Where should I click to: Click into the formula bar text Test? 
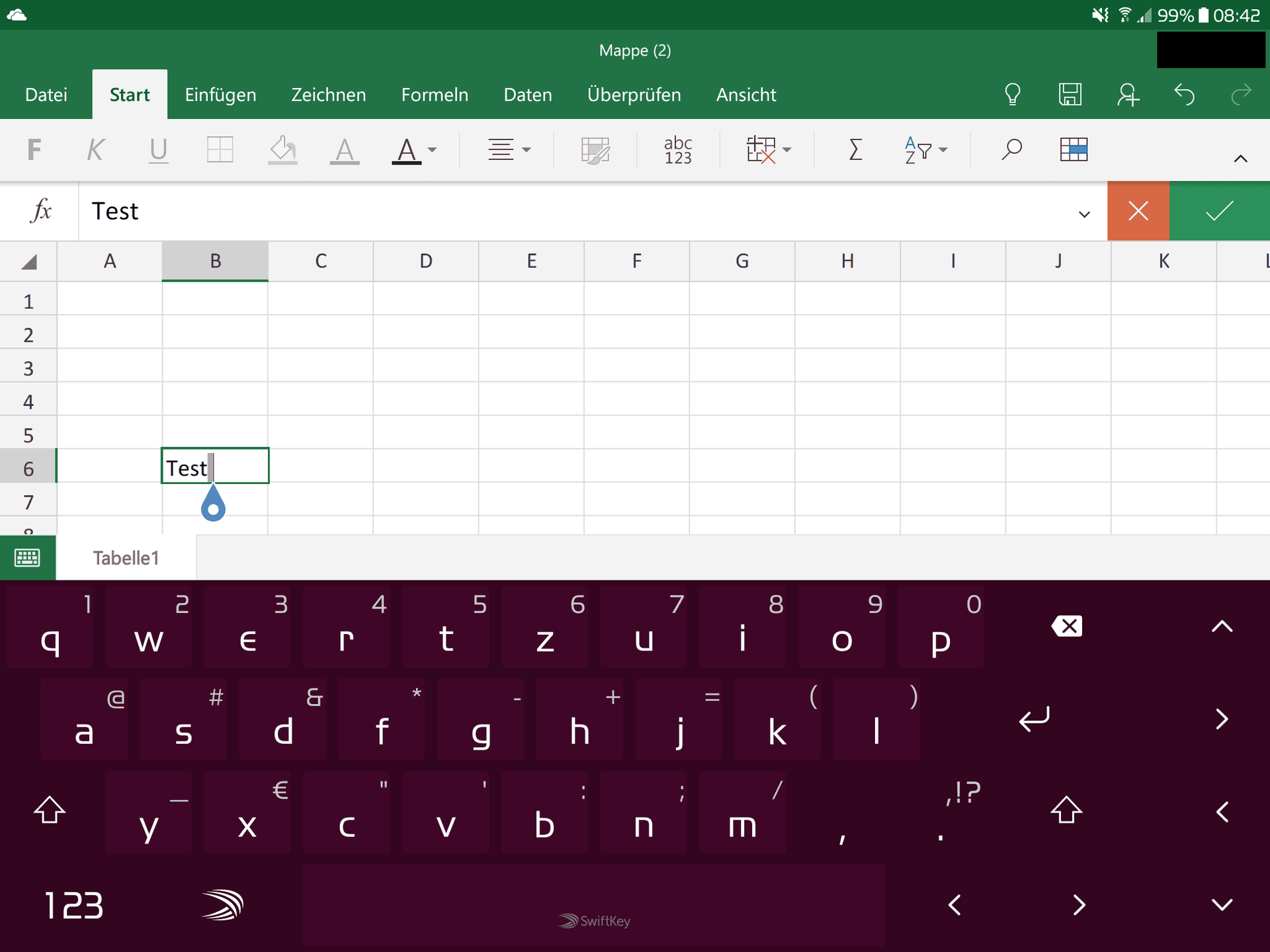coord(115,212)
